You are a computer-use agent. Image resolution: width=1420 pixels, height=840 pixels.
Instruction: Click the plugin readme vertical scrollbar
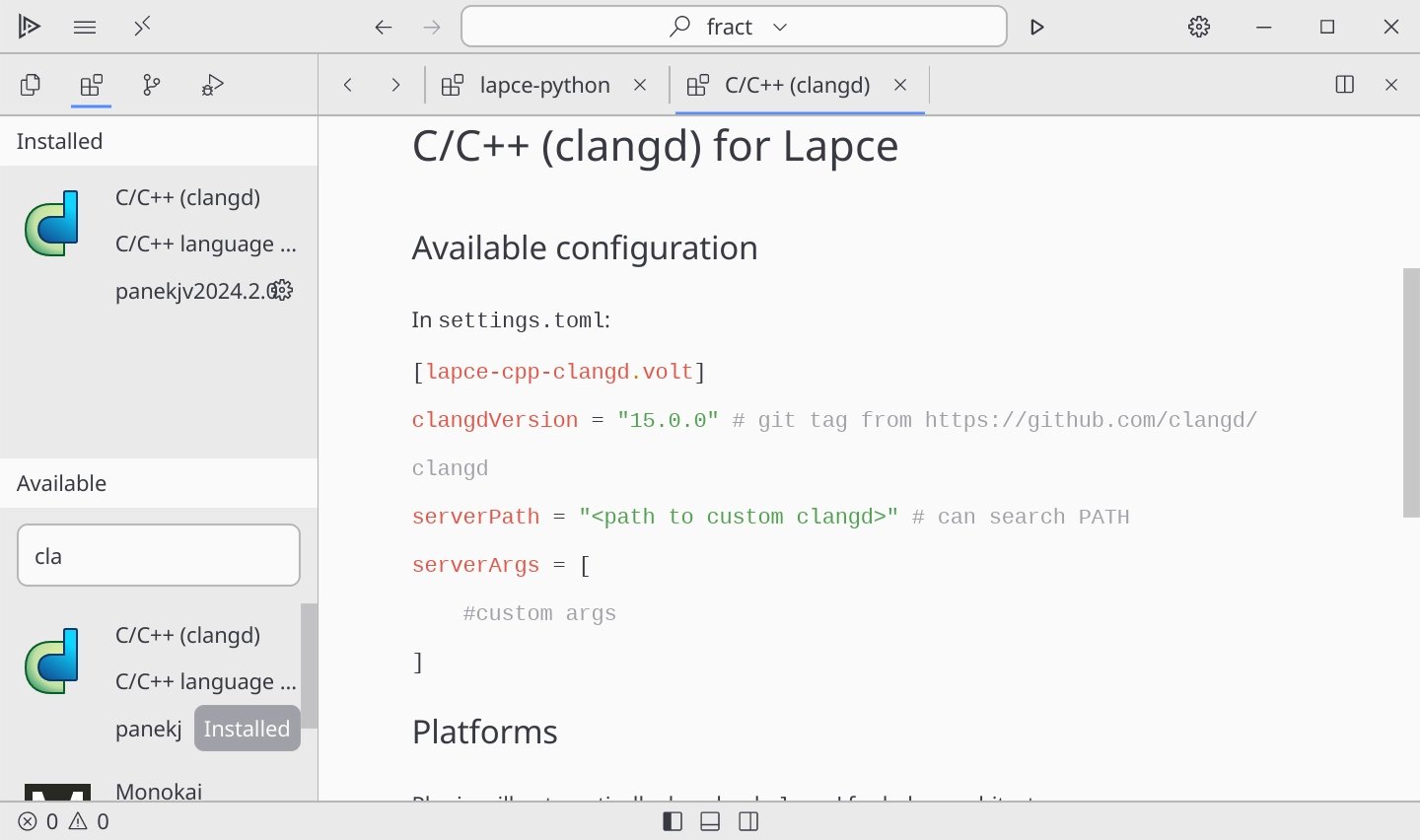pyautogui.click(x=1411, y=392)
